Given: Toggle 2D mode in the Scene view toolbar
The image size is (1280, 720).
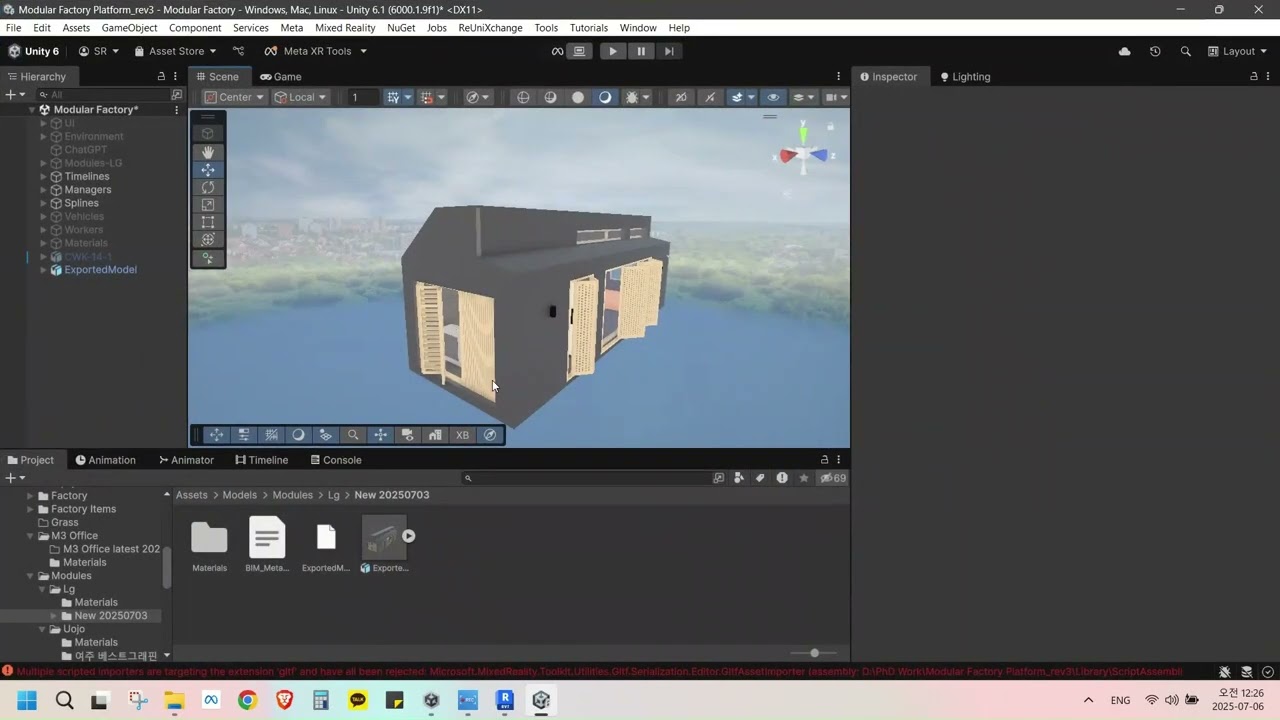Looking at the screenshot, I should (681, 97).
